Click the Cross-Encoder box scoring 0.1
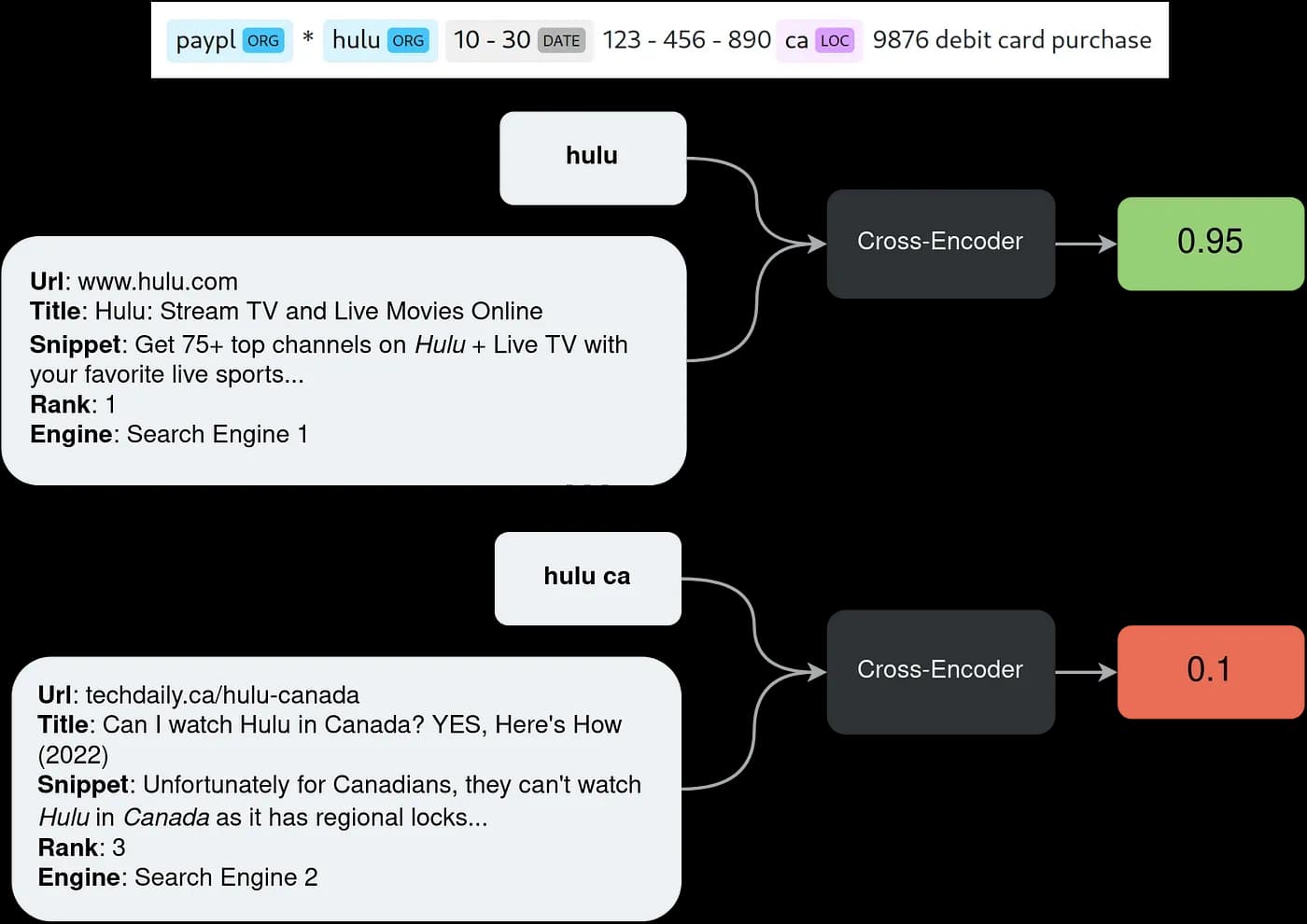 (940, 671)
